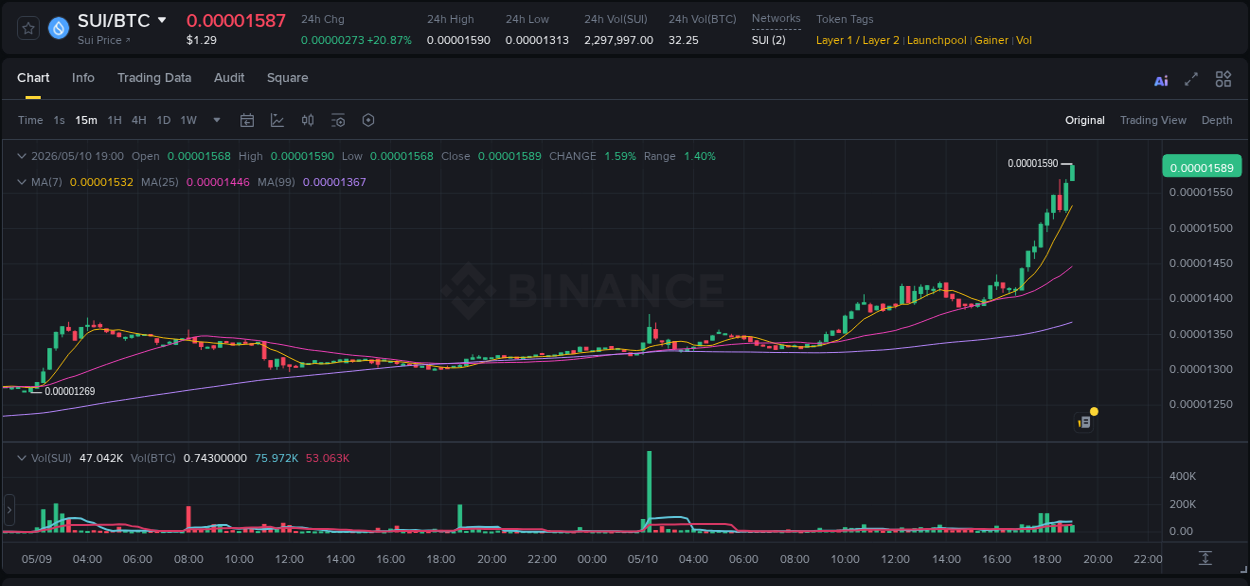Open the go-to-date calendar icon

click(247, 120)
